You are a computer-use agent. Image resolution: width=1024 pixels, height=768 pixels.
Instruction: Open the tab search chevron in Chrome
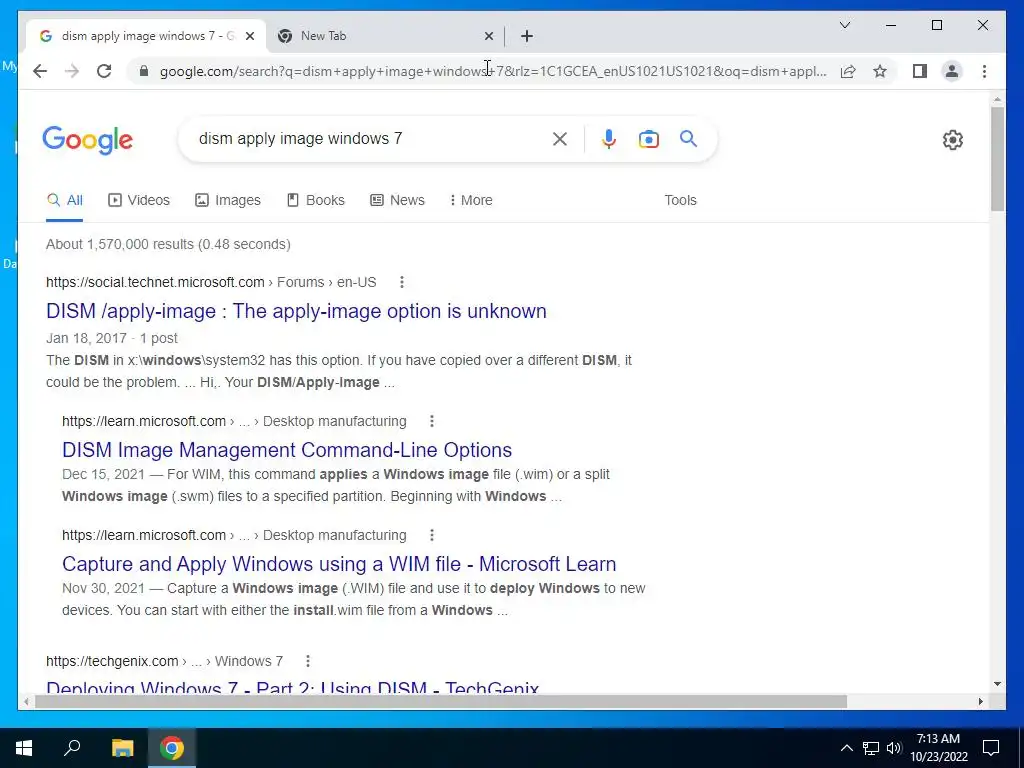(x=844, y=25)
